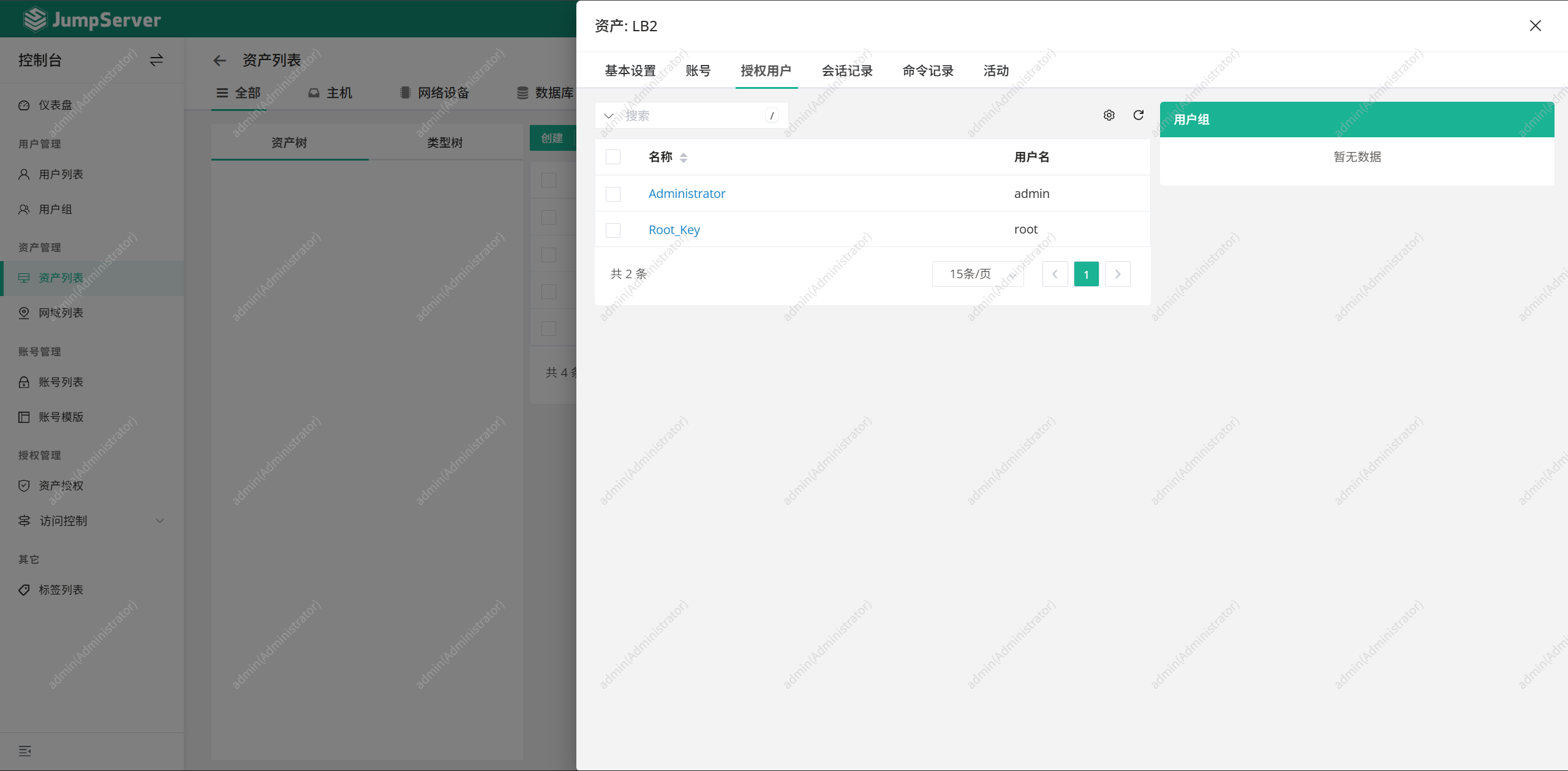Viewport: 1568px width, 771px height.
Task: Check the fourth checkbox in background asset list
Action: (549, 292)
